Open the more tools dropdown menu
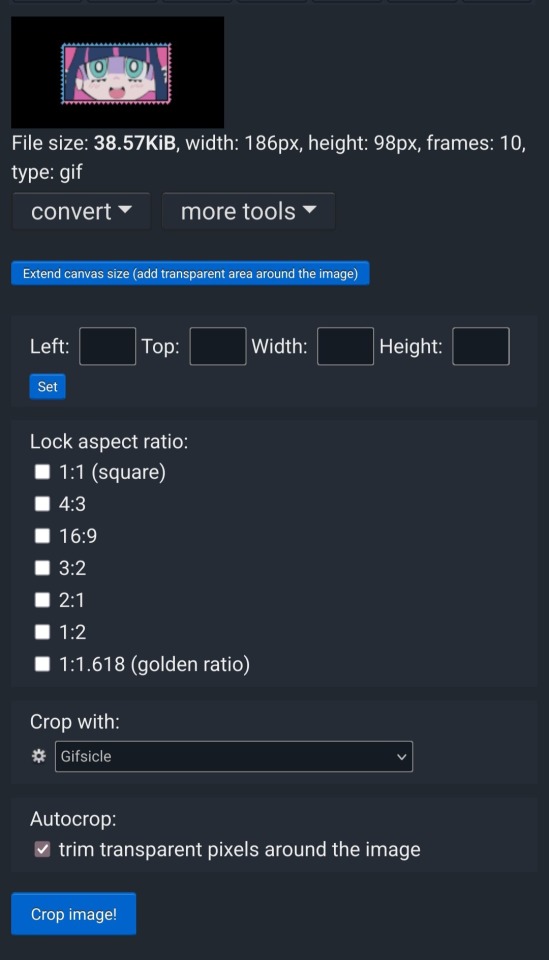549x960 pixels. 248,211
